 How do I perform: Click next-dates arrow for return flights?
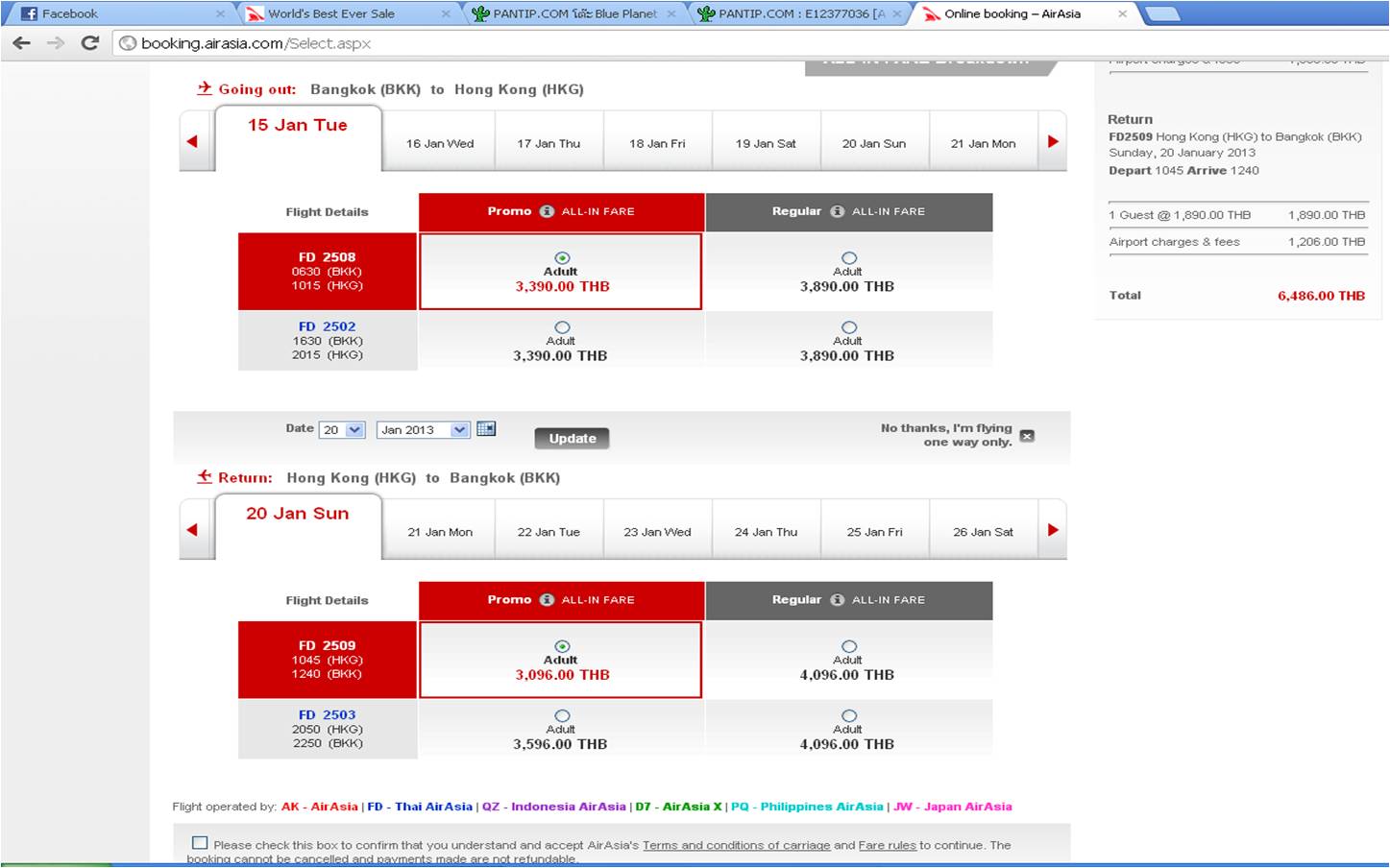[x=1053, y=529]
